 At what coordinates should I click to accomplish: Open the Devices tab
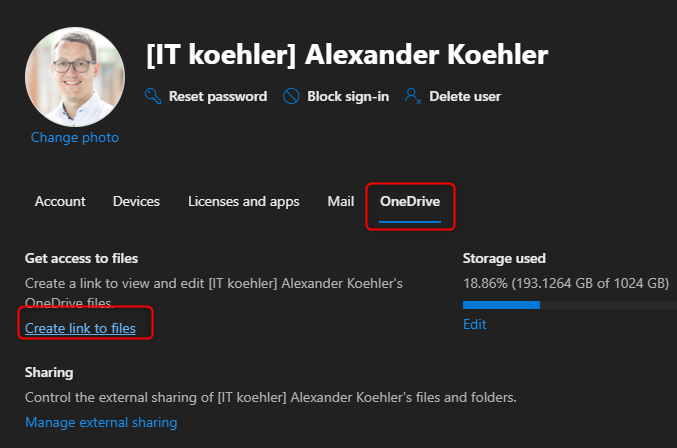(x=136, y=202)
